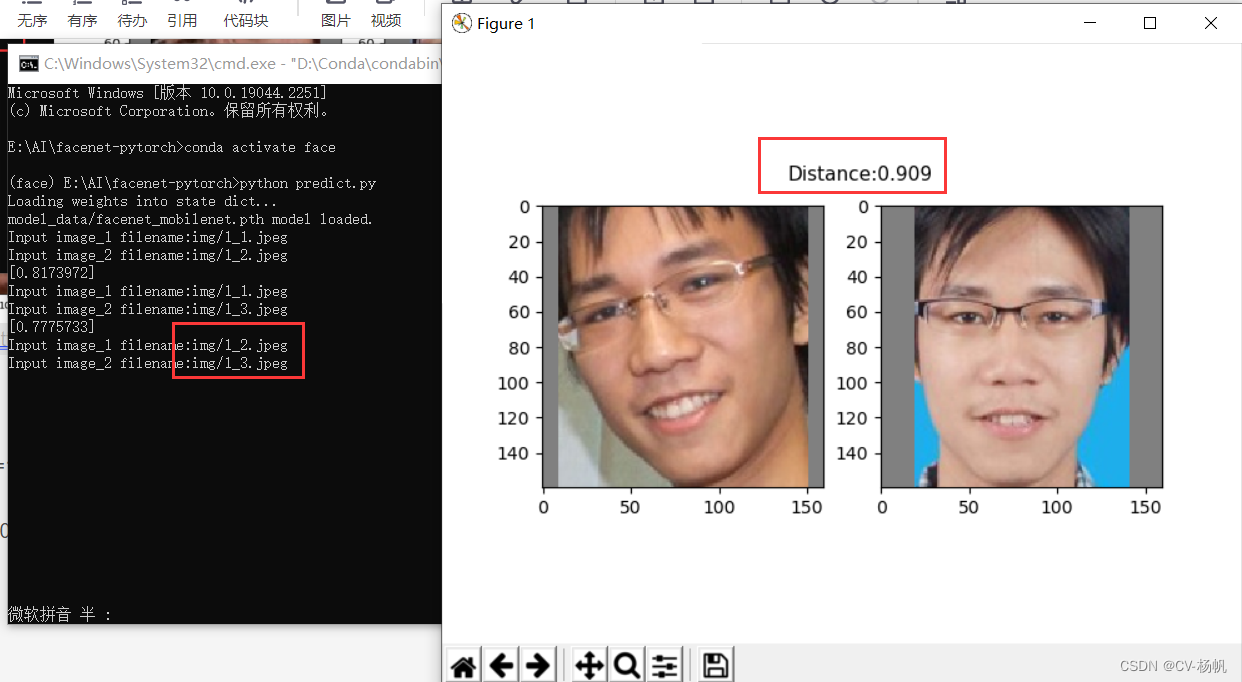1242x682 pixels.
Task: Click the right face image with the blue background
Action: tap(1021, 347)
